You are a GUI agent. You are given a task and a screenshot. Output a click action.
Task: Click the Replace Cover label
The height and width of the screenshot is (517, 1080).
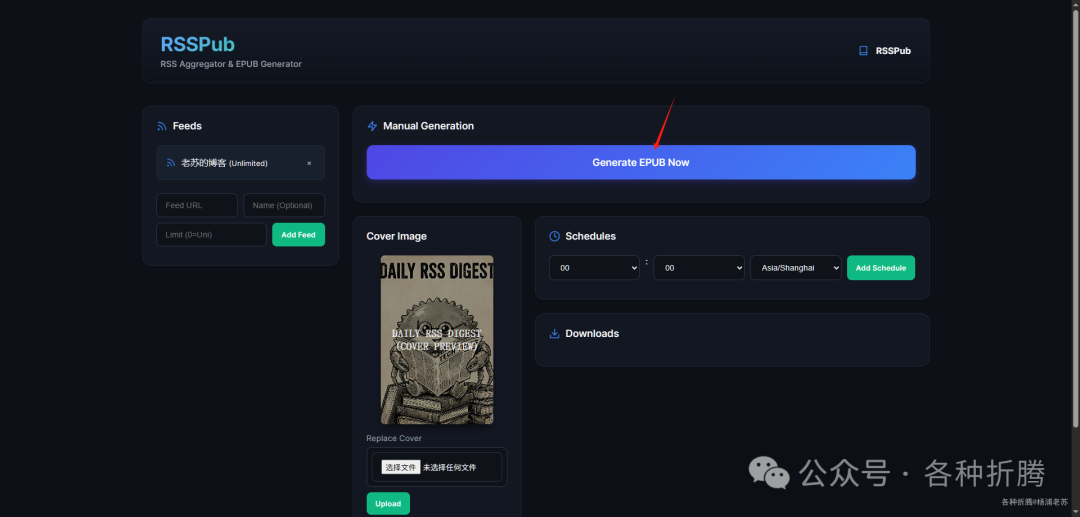click(x=394, y=438)
